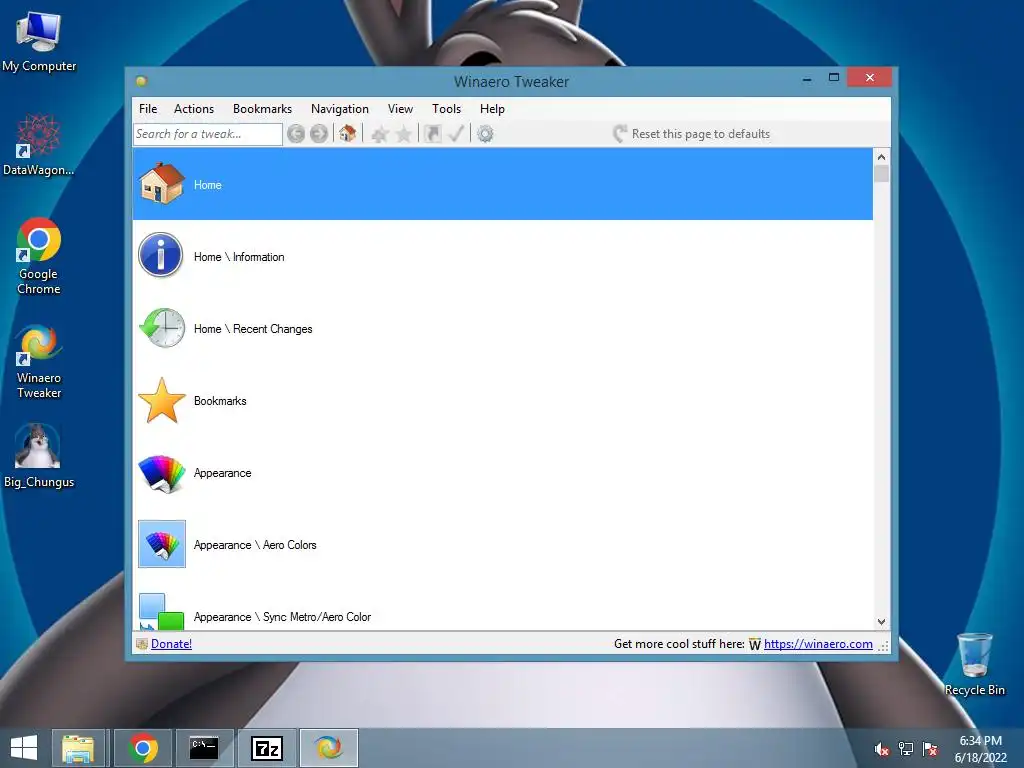
Task: Click the network tray icon
Action: [x=906, y=749]
